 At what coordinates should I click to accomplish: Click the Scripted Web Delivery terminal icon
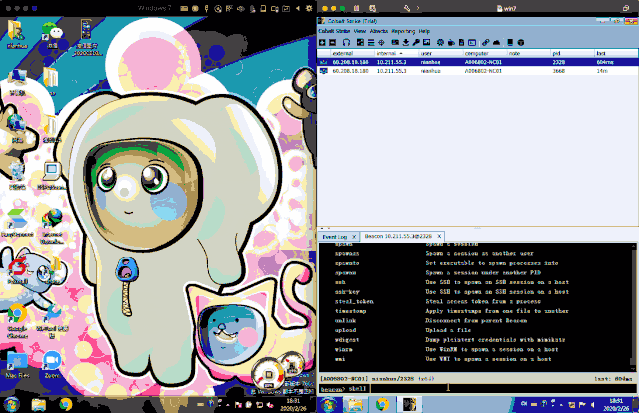click(472, 42)
